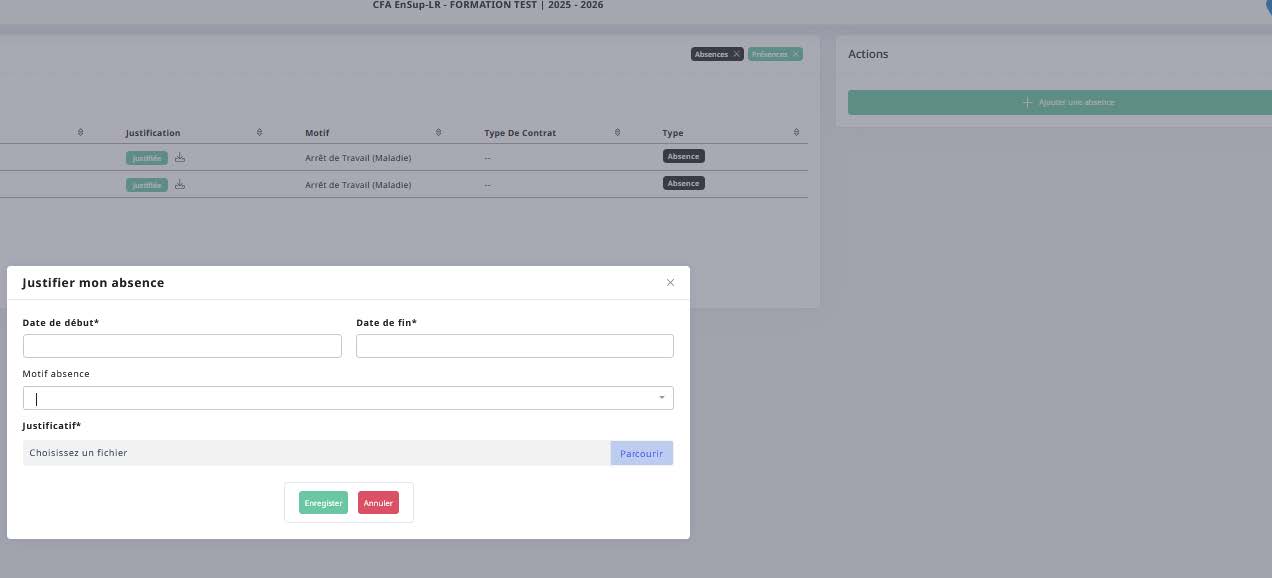Save with the Enregister button
The width and height of the screenshot is (1272, 578).
323,503
